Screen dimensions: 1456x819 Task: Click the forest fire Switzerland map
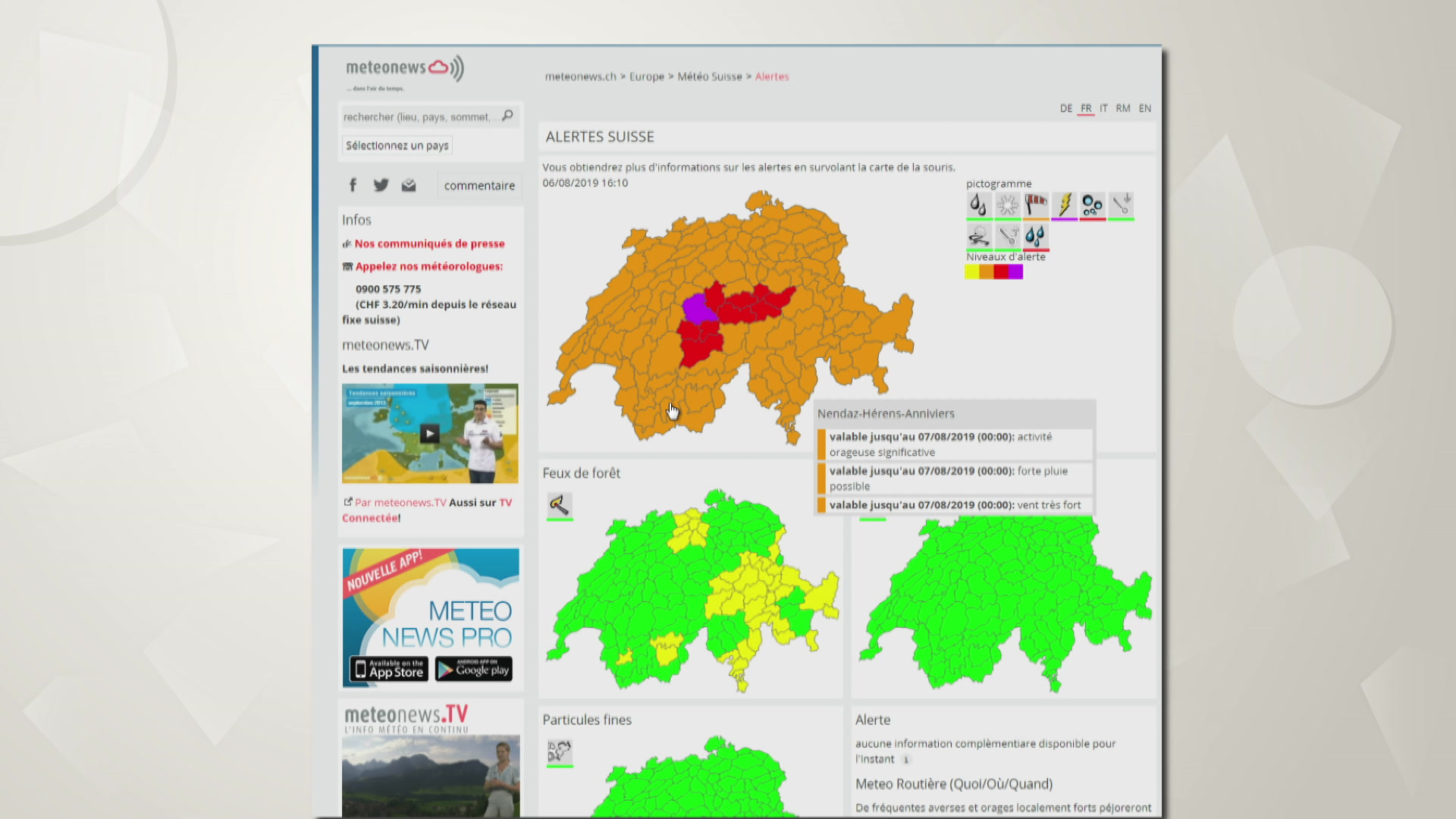point(692,591)
